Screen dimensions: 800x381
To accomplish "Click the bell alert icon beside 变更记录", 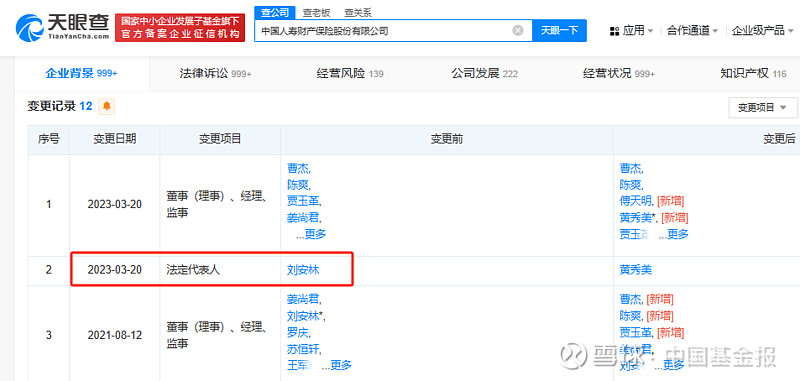I will click(107, 106).
